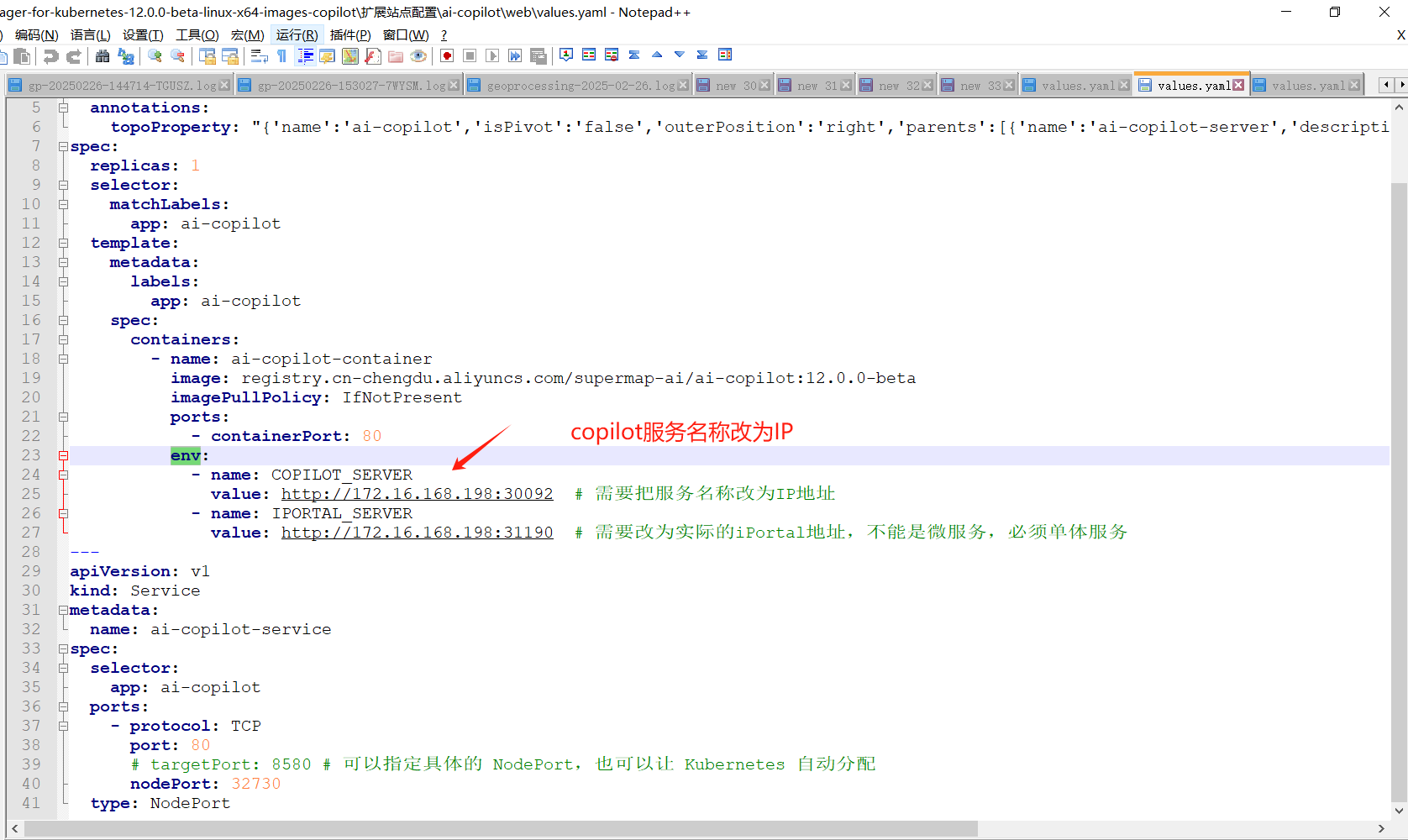Collapse the containers fold marker on line 17

tap(63, 340)
